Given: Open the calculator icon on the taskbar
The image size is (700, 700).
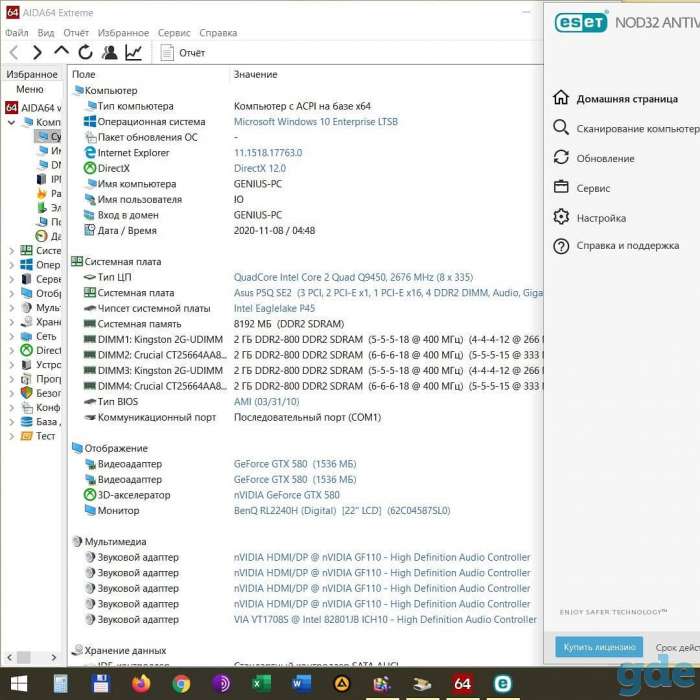Looking at the screenshot, I should 61,683.
